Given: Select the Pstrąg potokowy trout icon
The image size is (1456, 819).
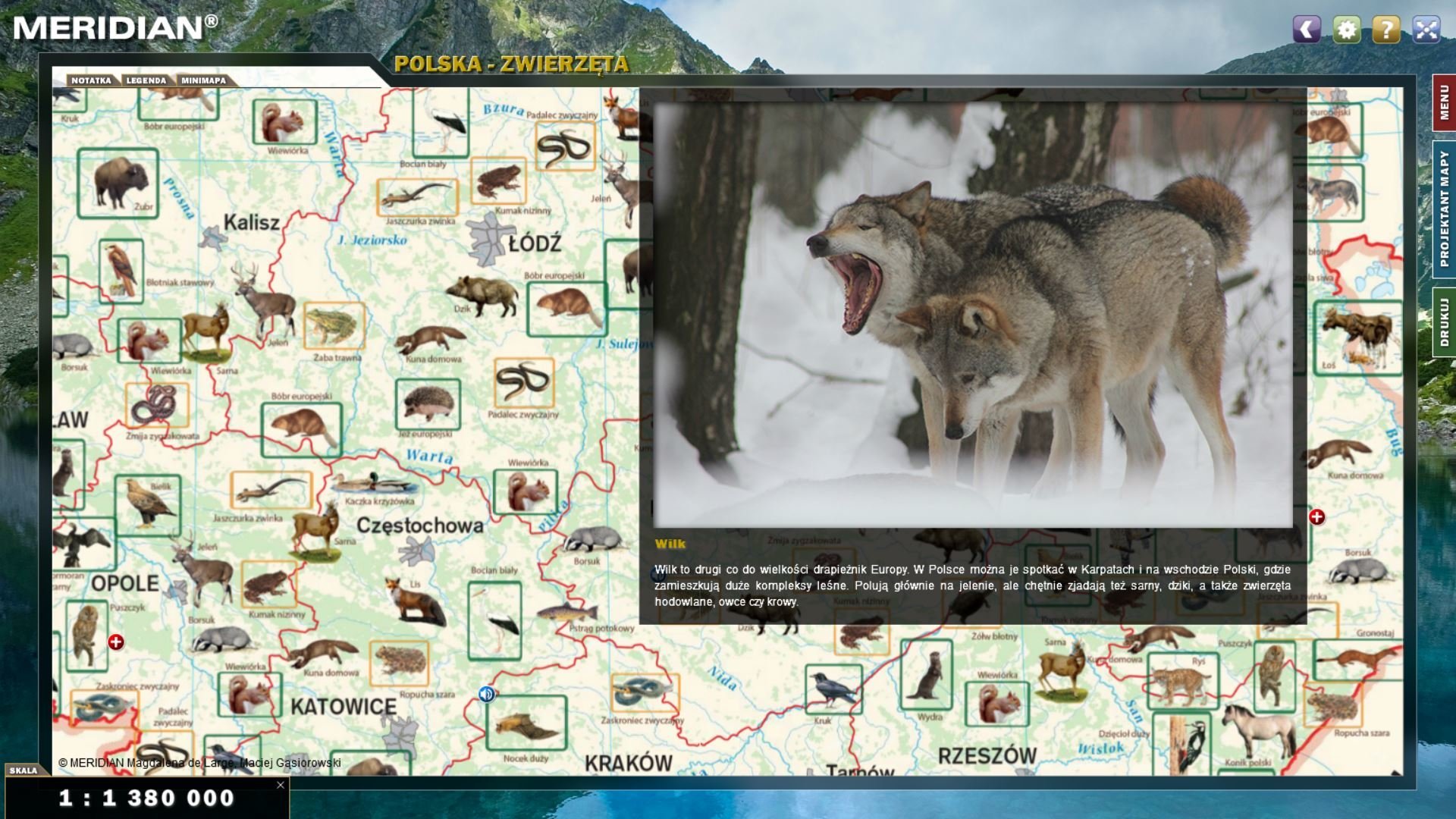Looking at the screenshot, I should pyautogui.click(x=567, y=612).
